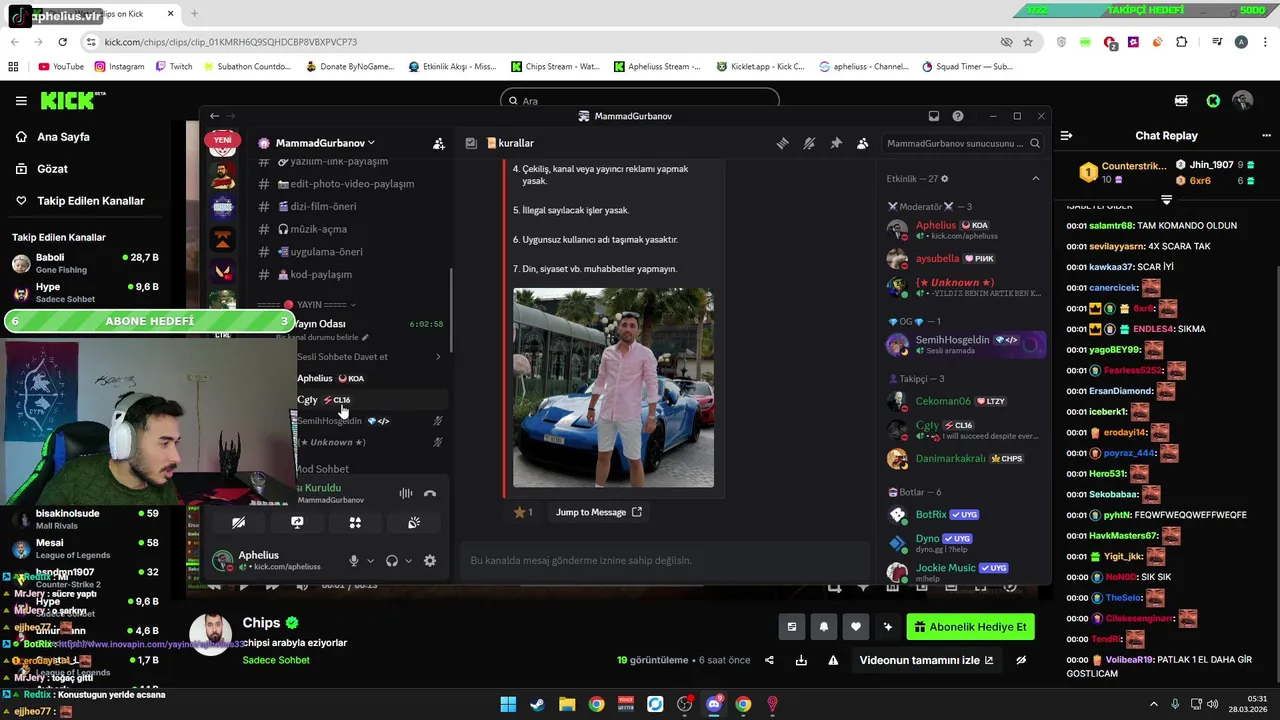Collapse Chat Replay panel arrow icon
This screenshot has height=720, width=1280.
1066,136
